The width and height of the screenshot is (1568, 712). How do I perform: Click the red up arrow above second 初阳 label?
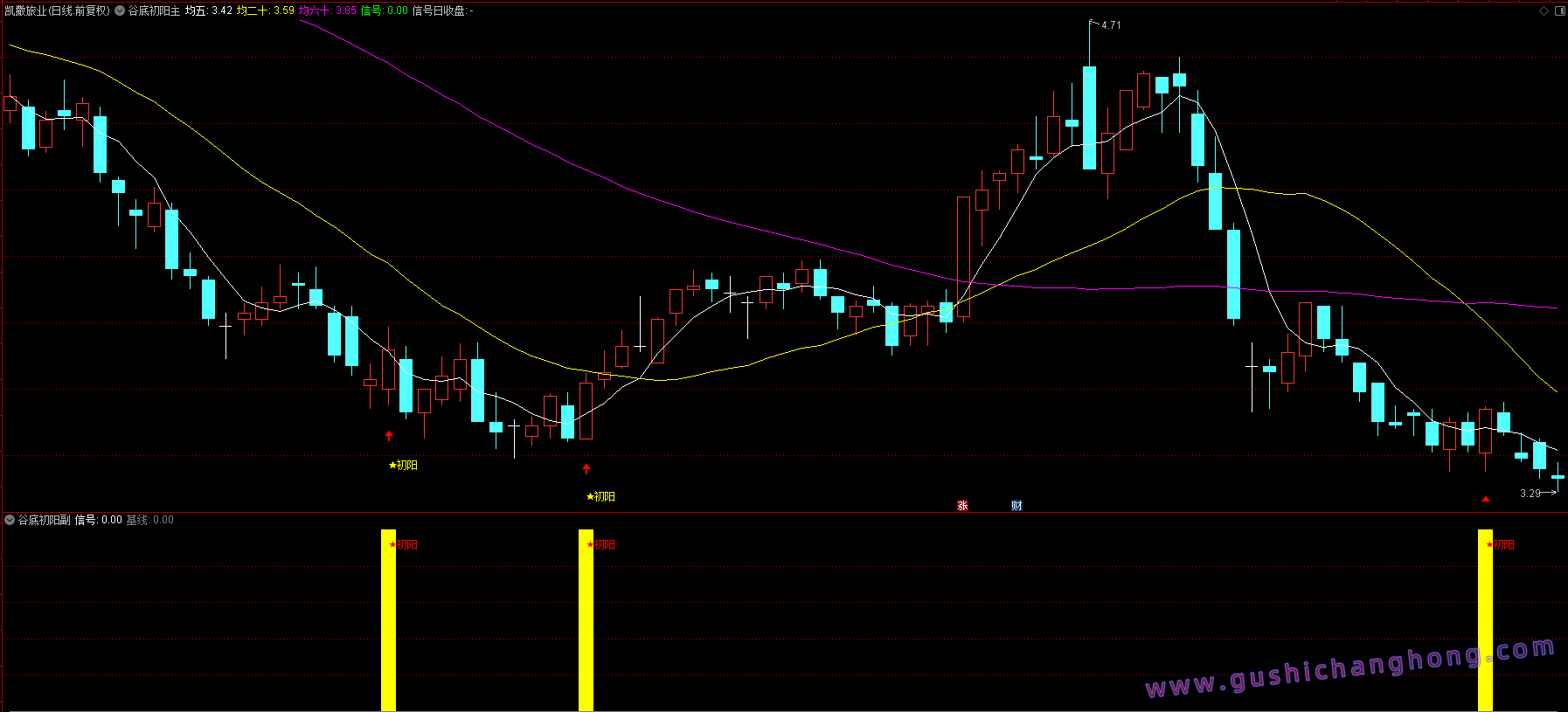pos(586,469)
